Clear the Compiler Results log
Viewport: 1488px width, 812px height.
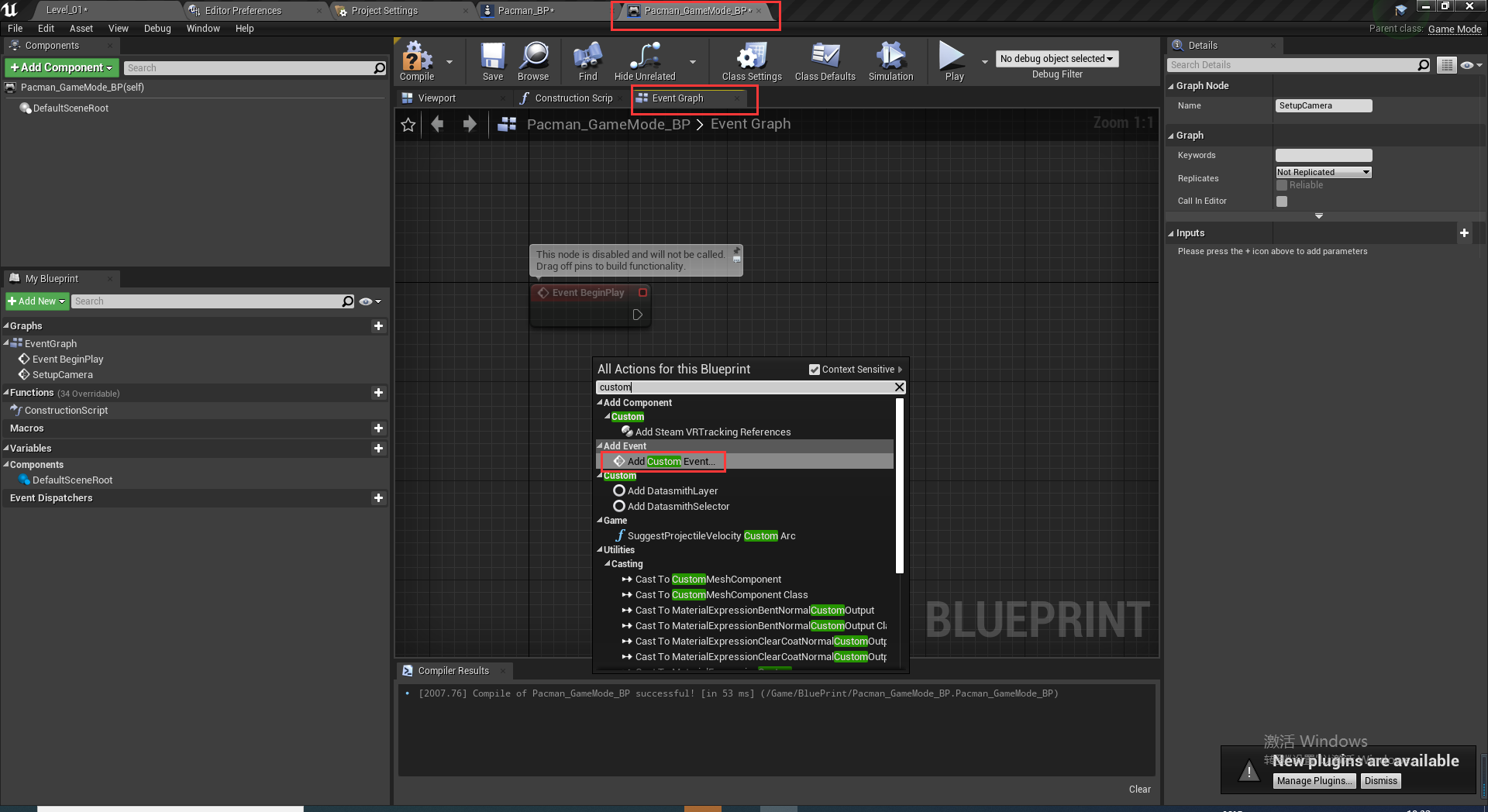(1138, 789)
